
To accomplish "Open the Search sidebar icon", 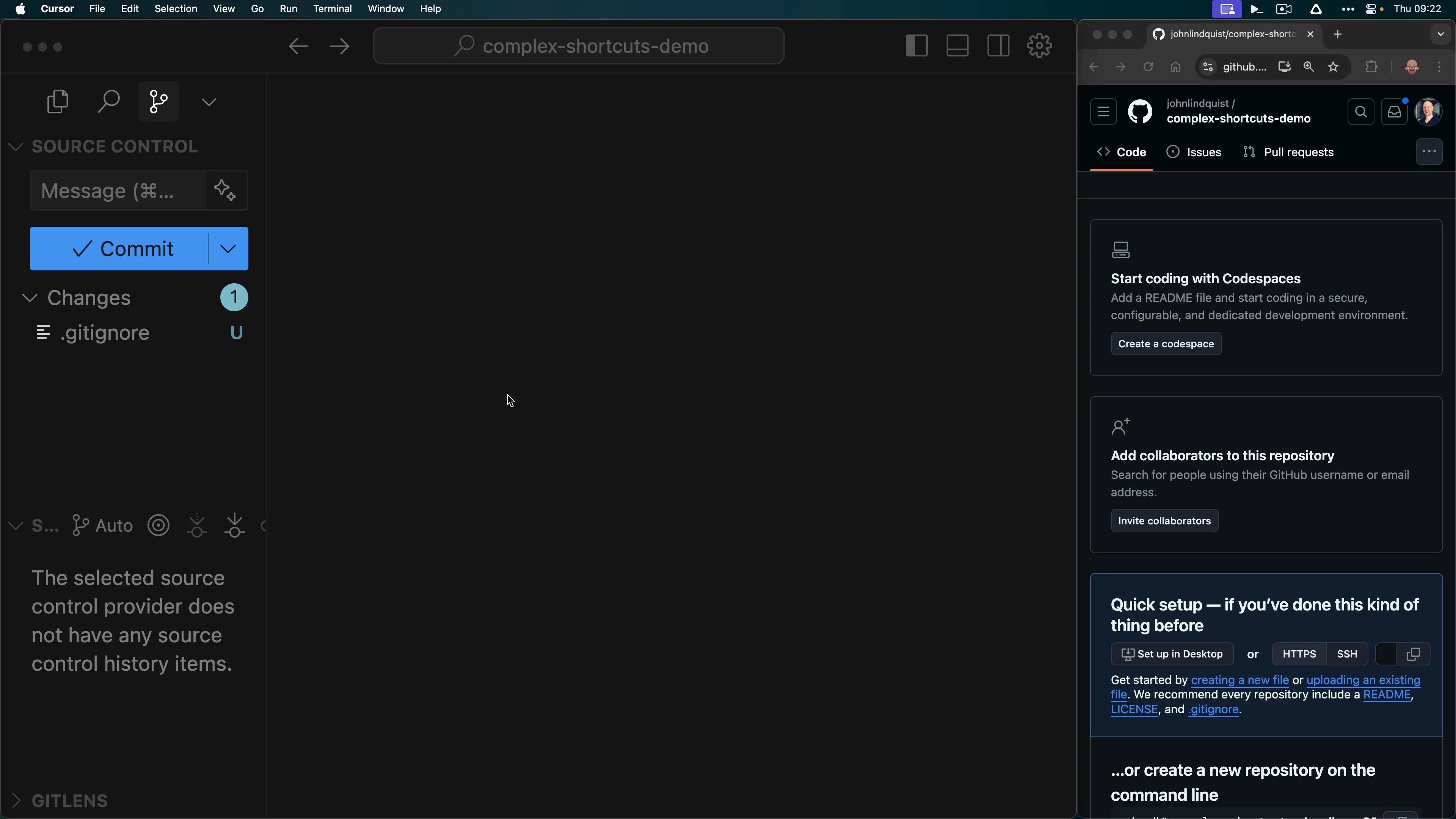I will click(x=108, y=102).
